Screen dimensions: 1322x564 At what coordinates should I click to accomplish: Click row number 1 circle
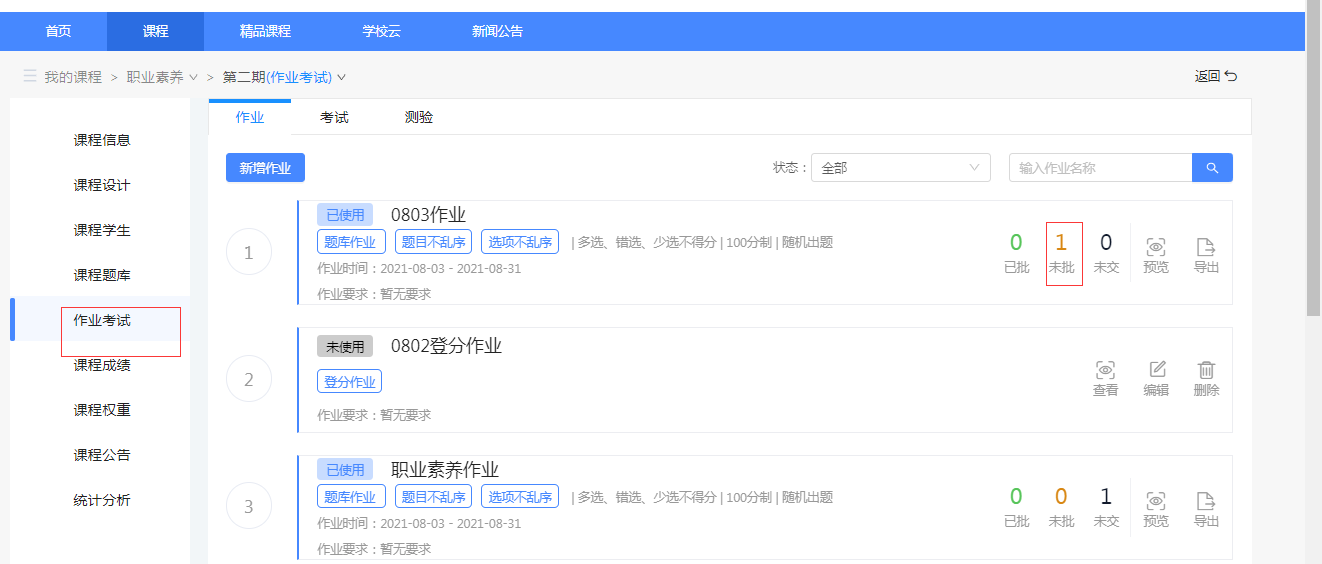point(249,253)
